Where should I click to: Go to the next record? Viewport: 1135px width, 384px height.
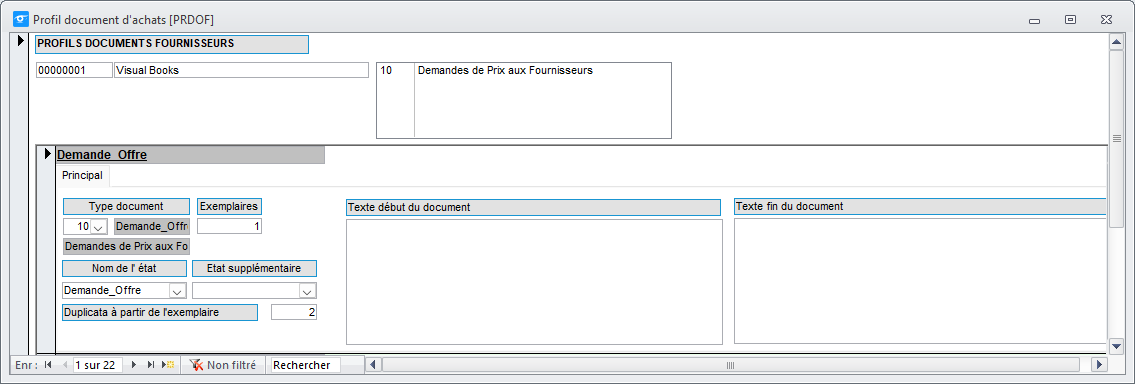[x=135, y=365]
